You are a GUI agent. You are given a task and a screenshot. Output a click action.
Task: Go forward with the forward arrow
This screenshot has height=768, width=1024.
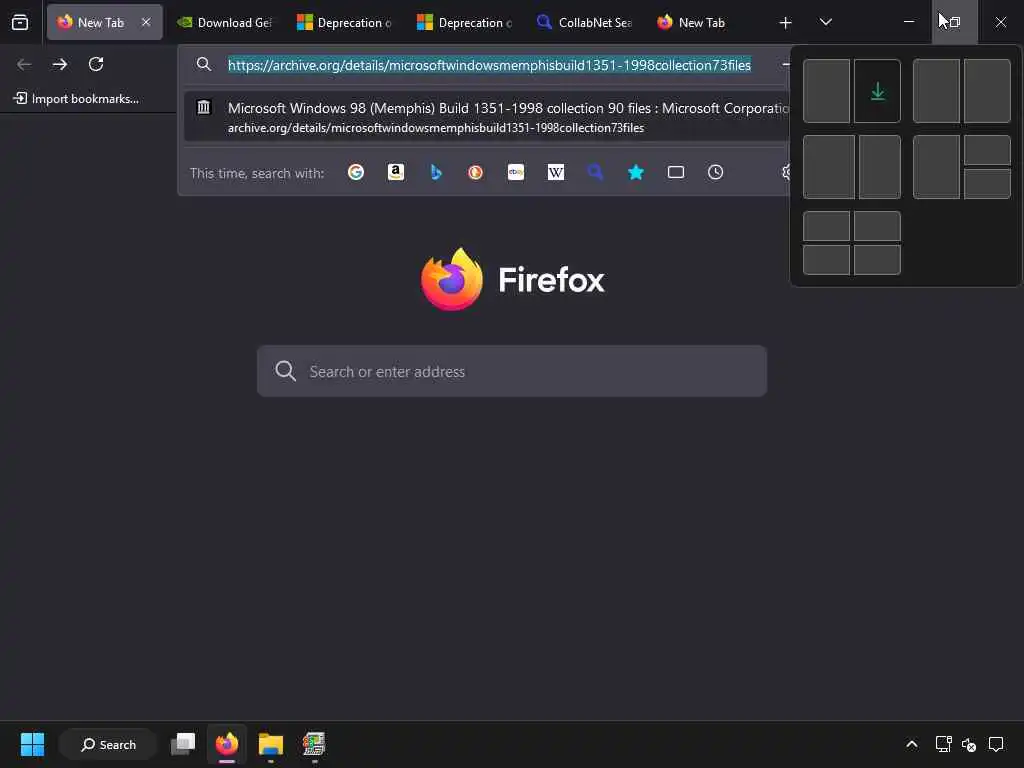click(60, 64)
